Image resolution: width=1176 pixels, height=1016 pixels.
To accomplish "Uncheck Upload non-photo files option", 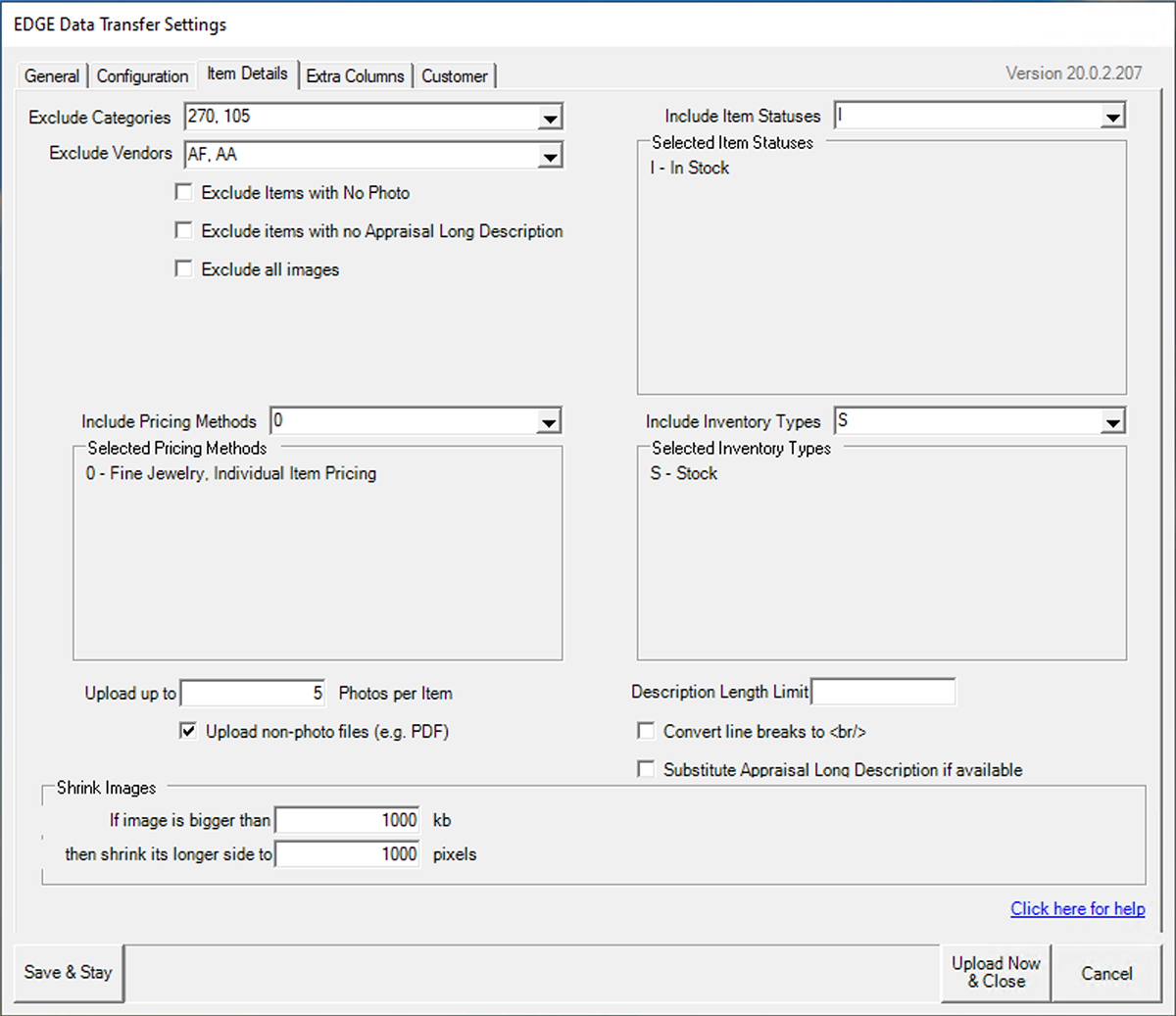I will click(188, 731).
